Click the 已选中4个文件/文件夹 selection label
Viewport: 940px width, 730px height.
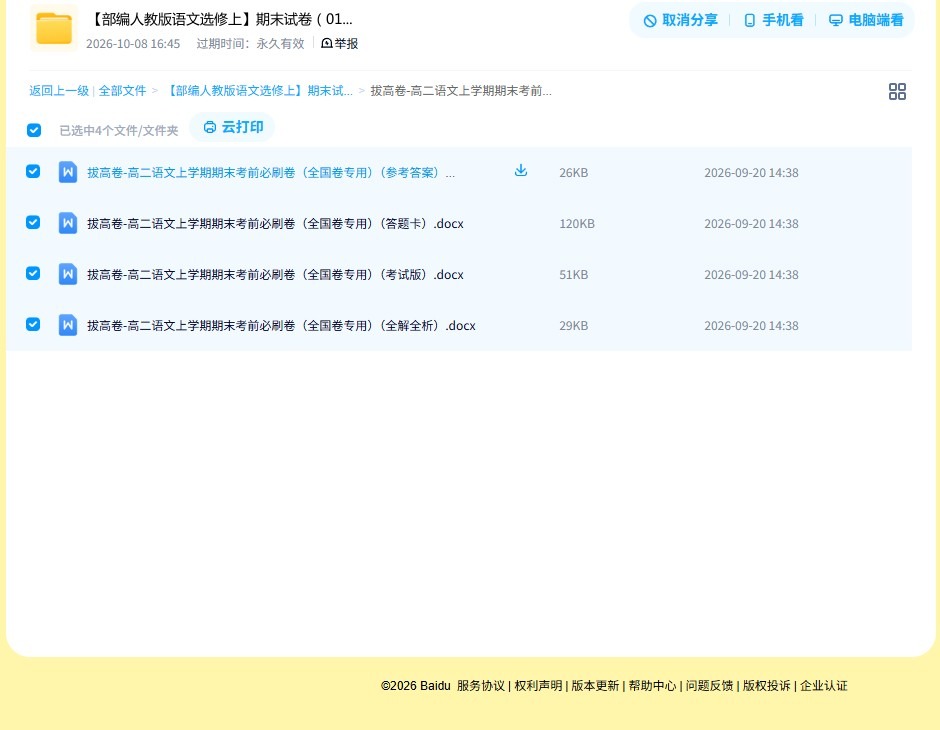coord(119,131)
